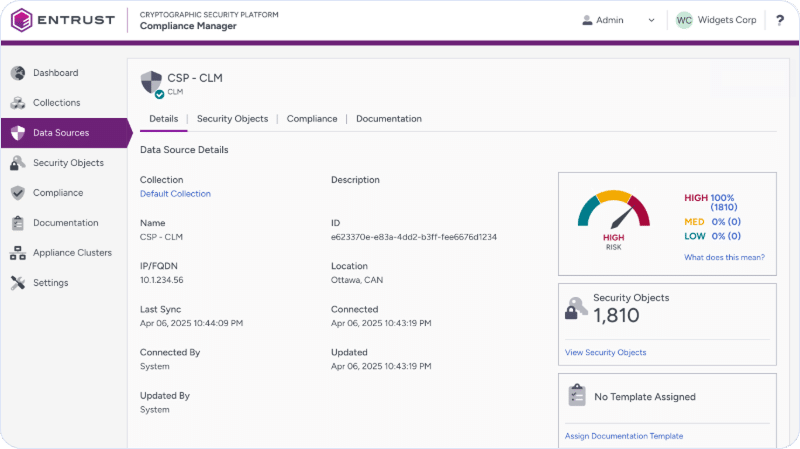800x449 pixels.
Task: Open the Default Collection link
Action: (175, 194)
